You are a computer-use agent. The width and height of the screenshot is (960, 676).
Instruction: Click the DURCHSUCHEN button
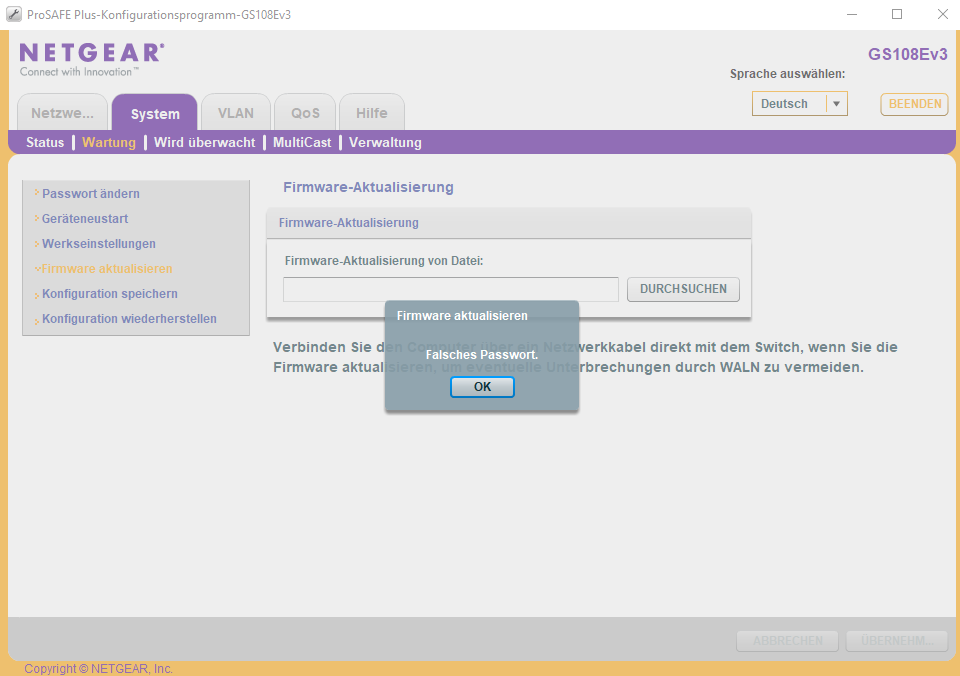(x=683, y=289)
